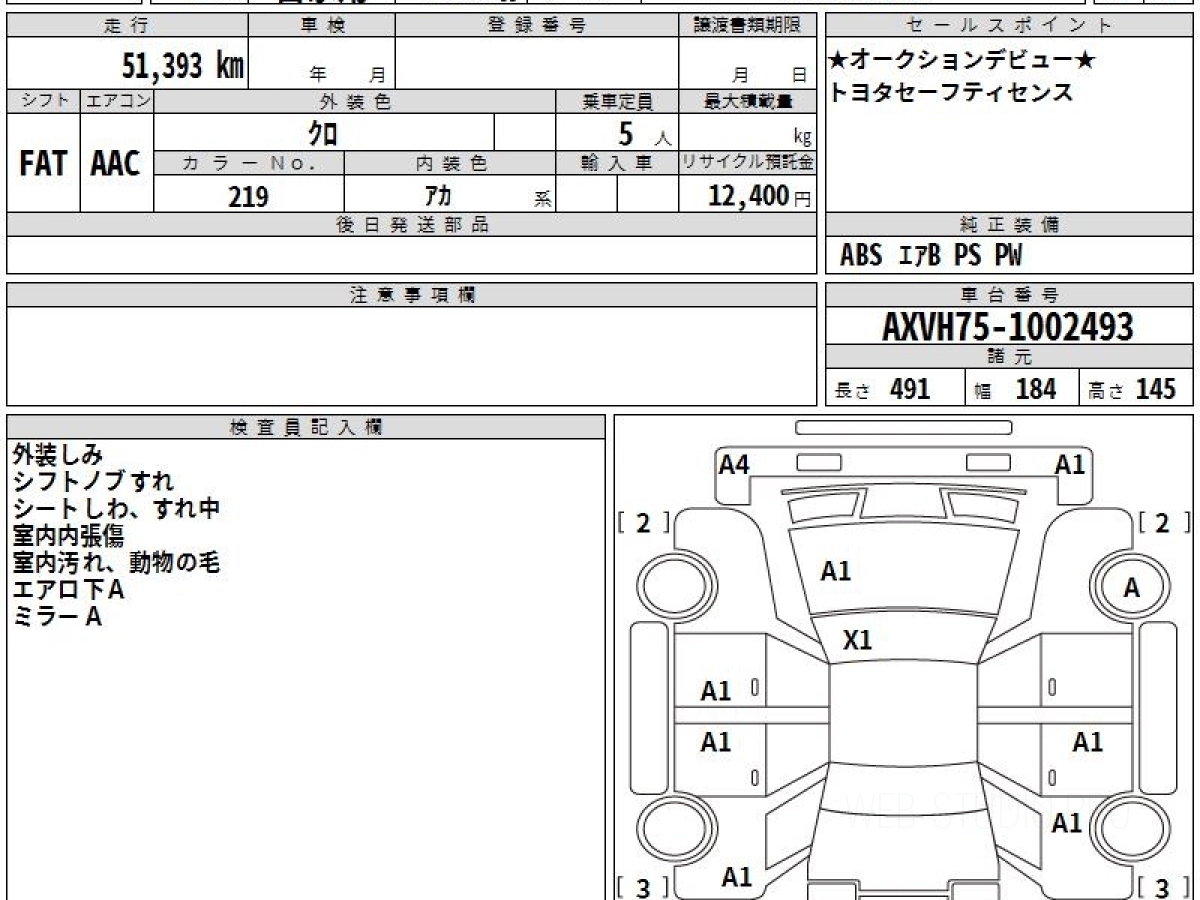Click the シフトノブすれ note
This screenshot has width=1200, height=900.
pos(92,481)
